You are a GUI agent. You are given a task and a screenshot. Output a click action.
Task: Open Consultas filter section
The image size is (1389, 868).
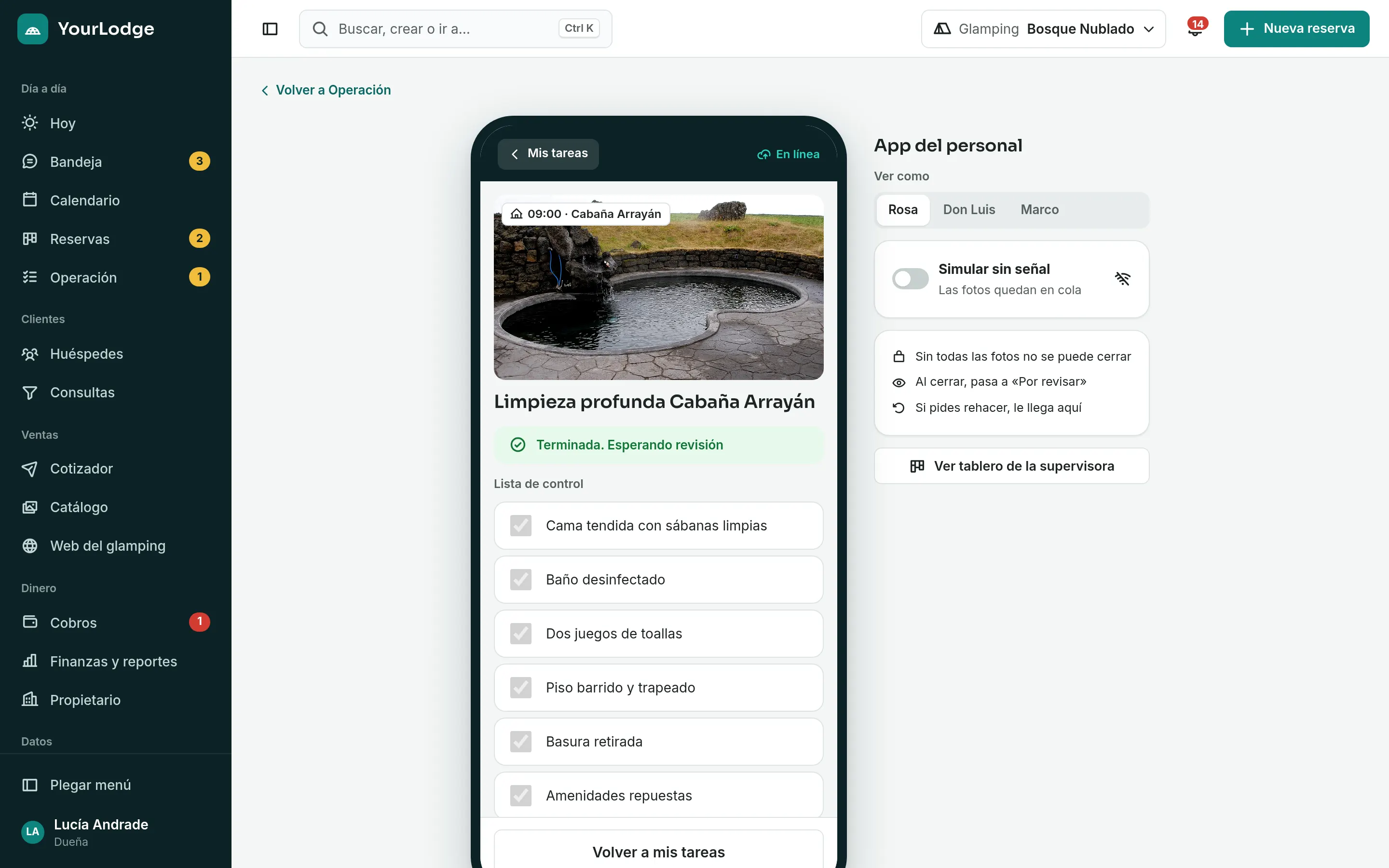click(x=115, y=392)
